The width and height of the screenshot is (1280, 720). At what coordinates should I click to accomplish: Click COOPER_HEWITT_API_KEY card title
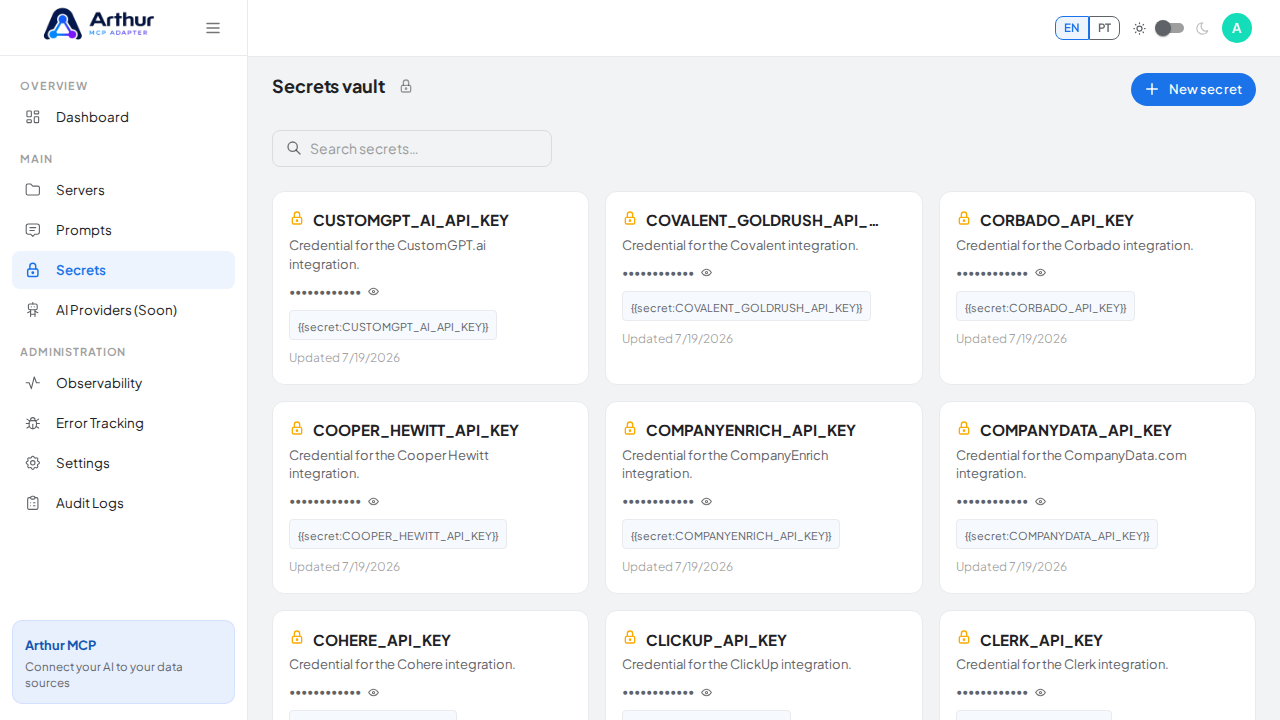tap(416, 430)
